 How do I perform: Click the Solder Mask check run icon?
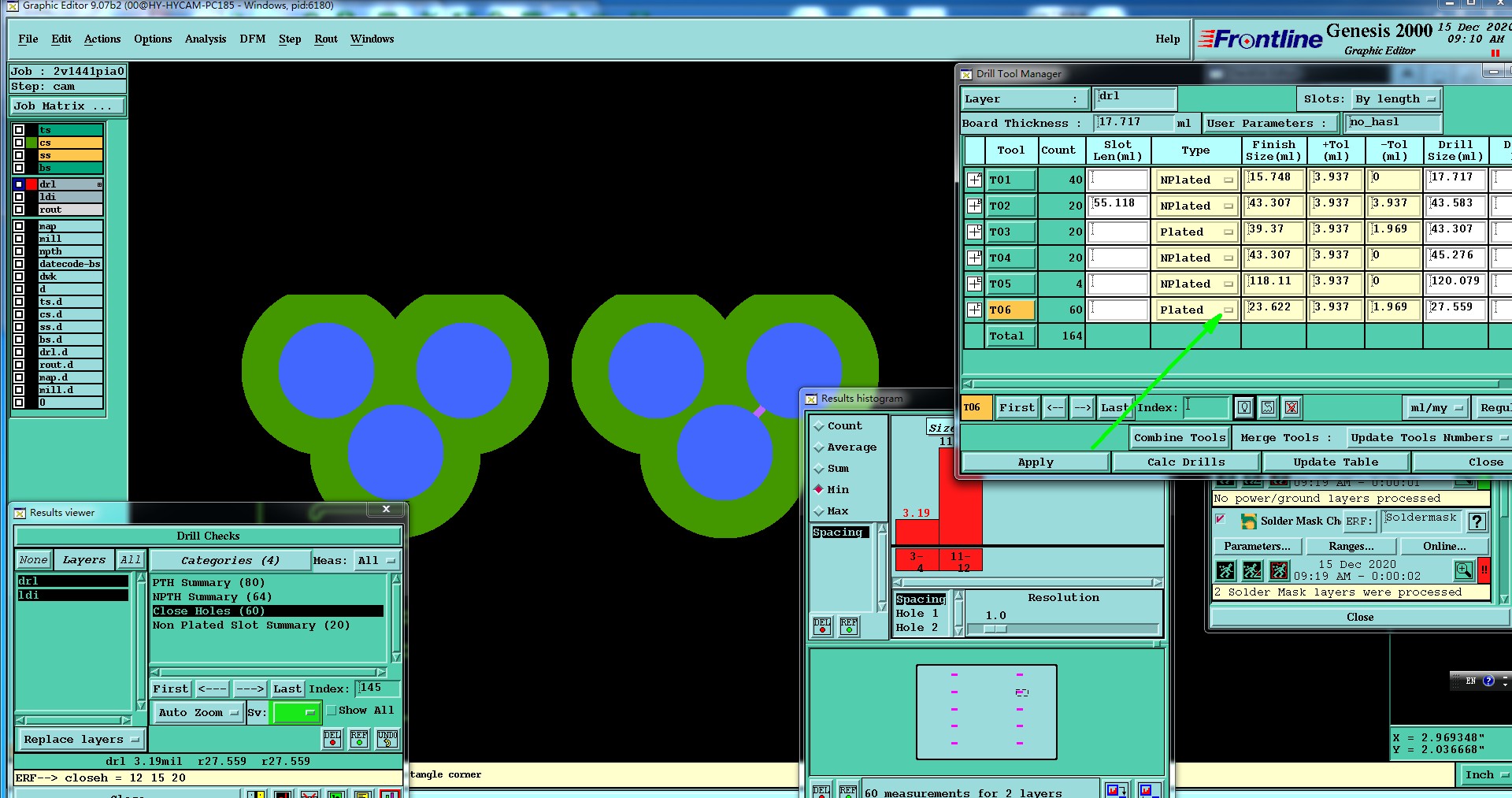point(1225,570)
